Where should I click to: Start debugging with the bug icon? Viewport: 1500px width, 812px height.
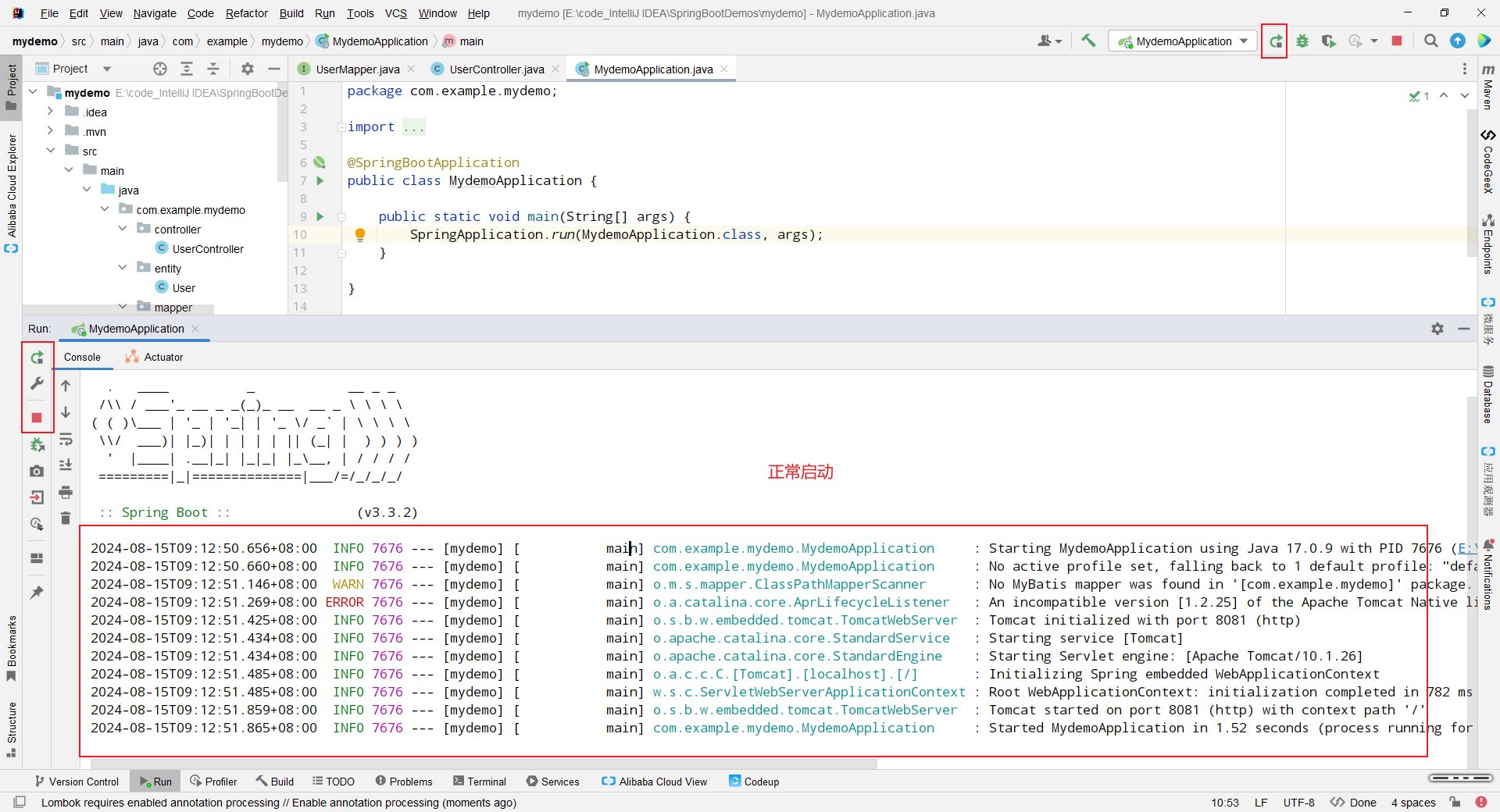[1302, 41]
